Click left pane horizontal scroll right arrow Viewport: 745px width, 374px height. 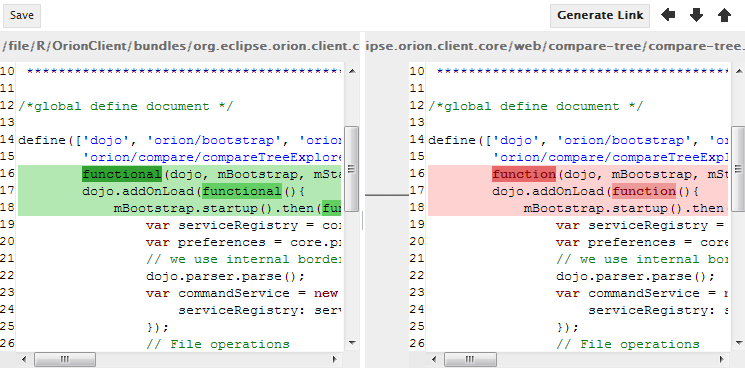pos(334,360)
